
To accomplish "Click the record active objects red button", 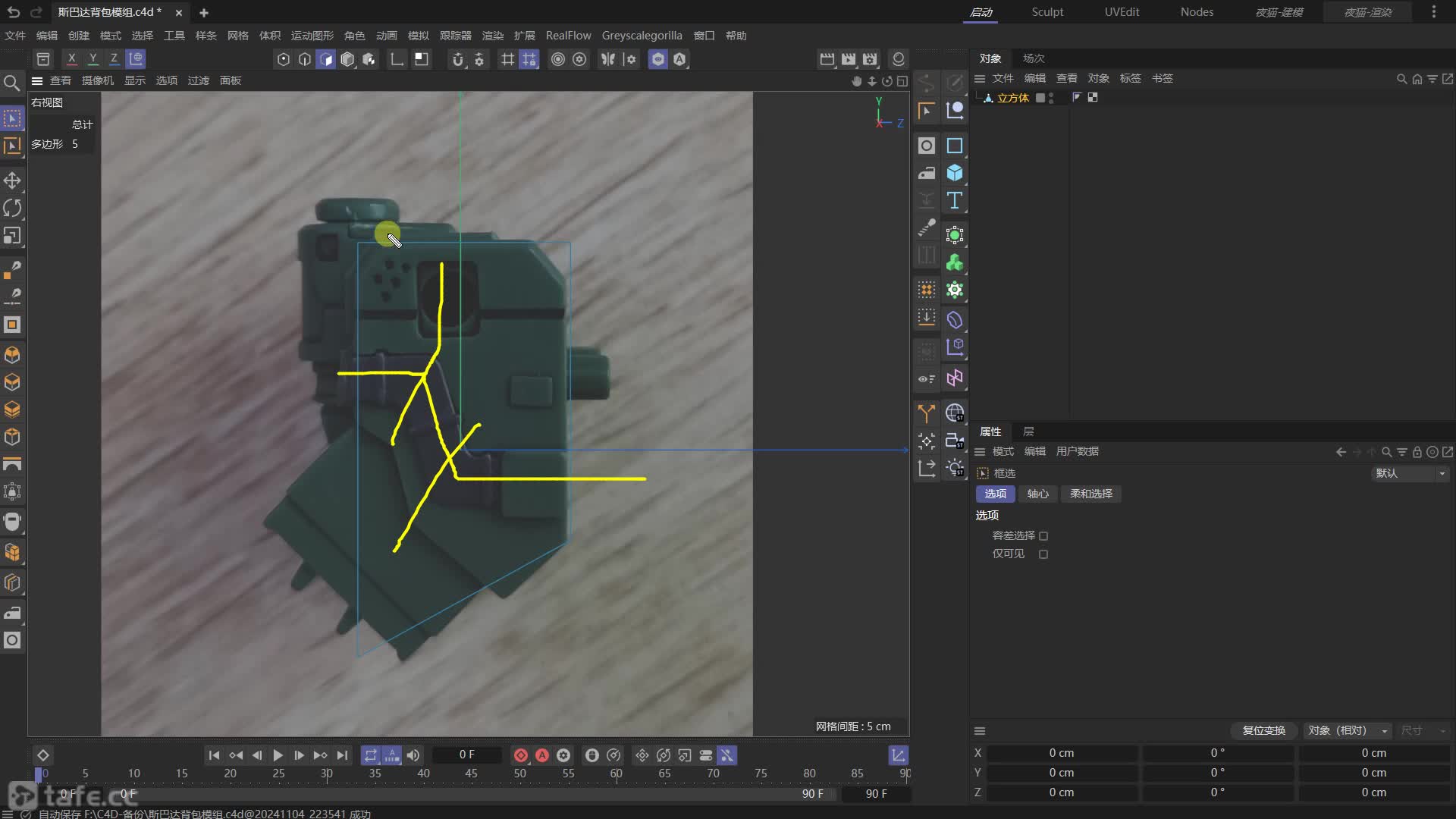I will [x=521, y=755].
